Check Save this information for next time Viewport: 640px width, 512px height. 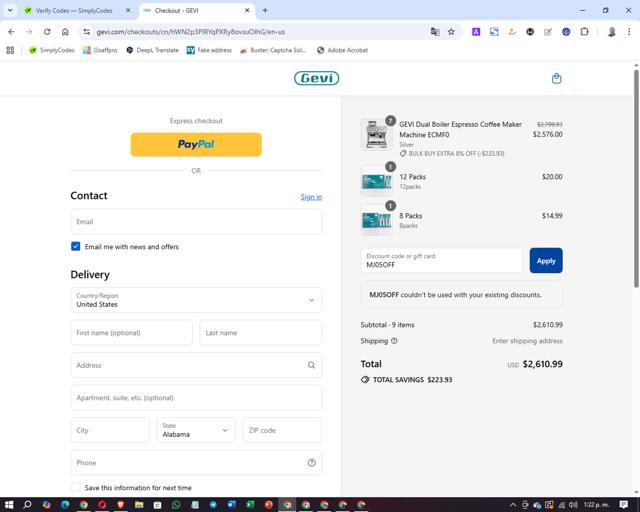tap(76, 488)
